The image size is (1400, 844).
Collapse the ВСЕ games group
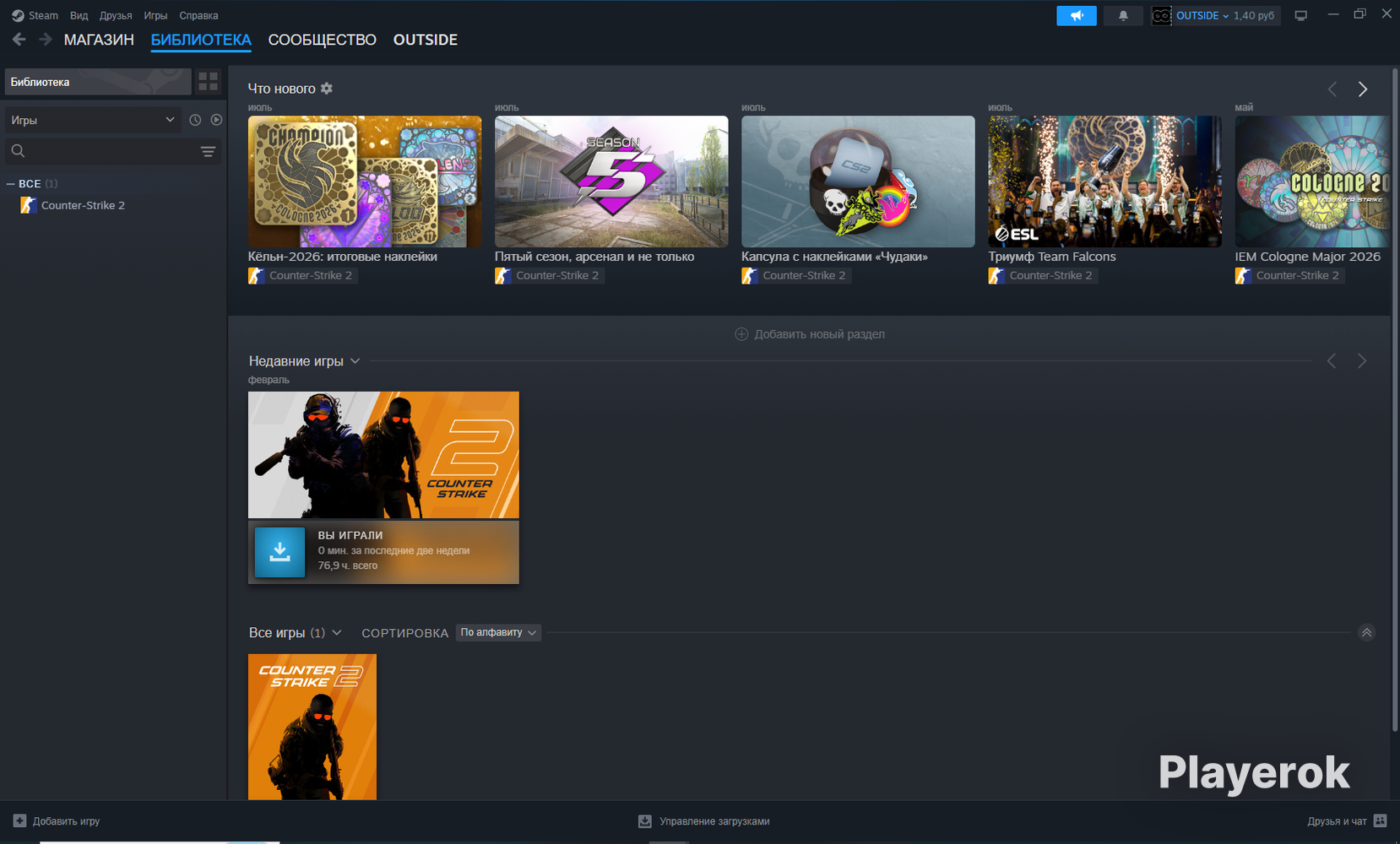point(11,184)
